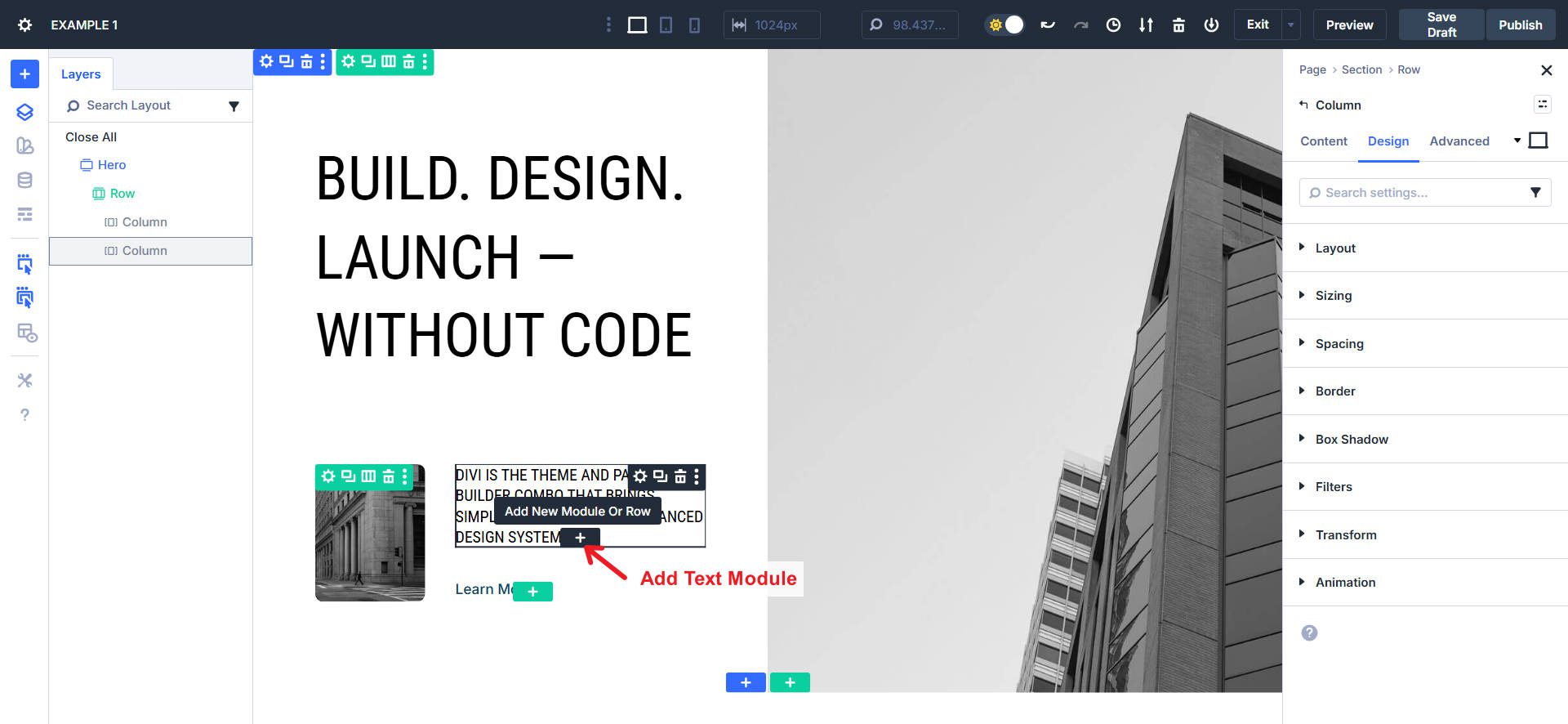Click the Exit button
Viewport: 1568px width, 724px height.
(x=1258, y=25)
